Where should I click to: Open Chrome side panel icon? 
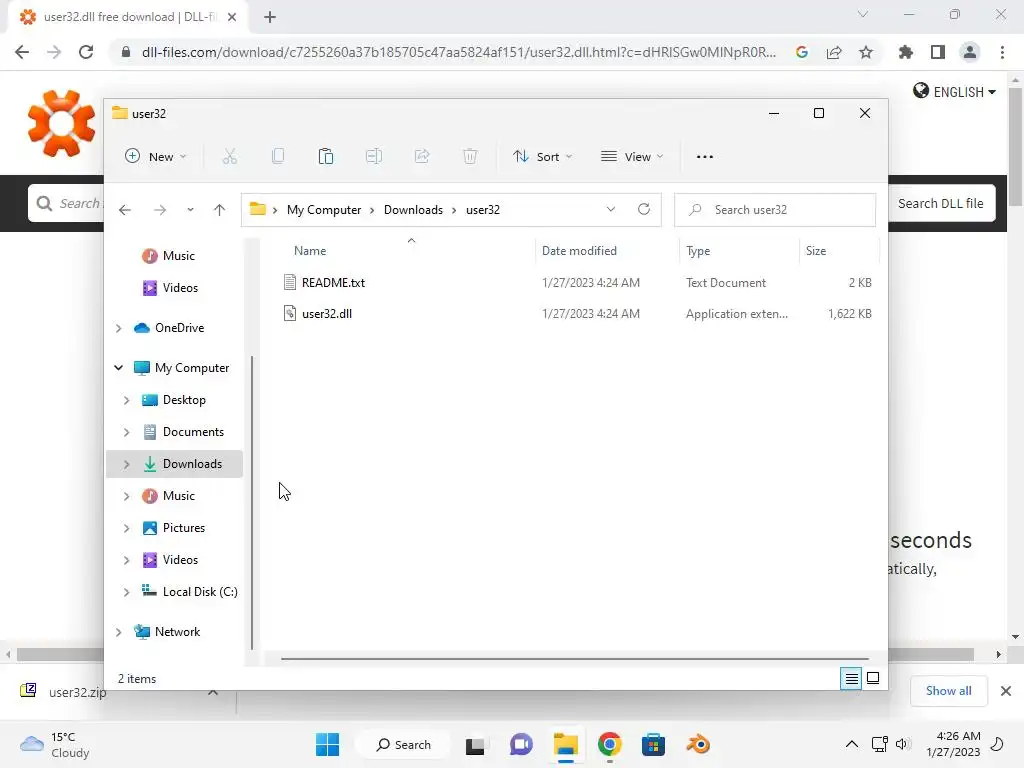pyautogui.click(x=937, y=52)
